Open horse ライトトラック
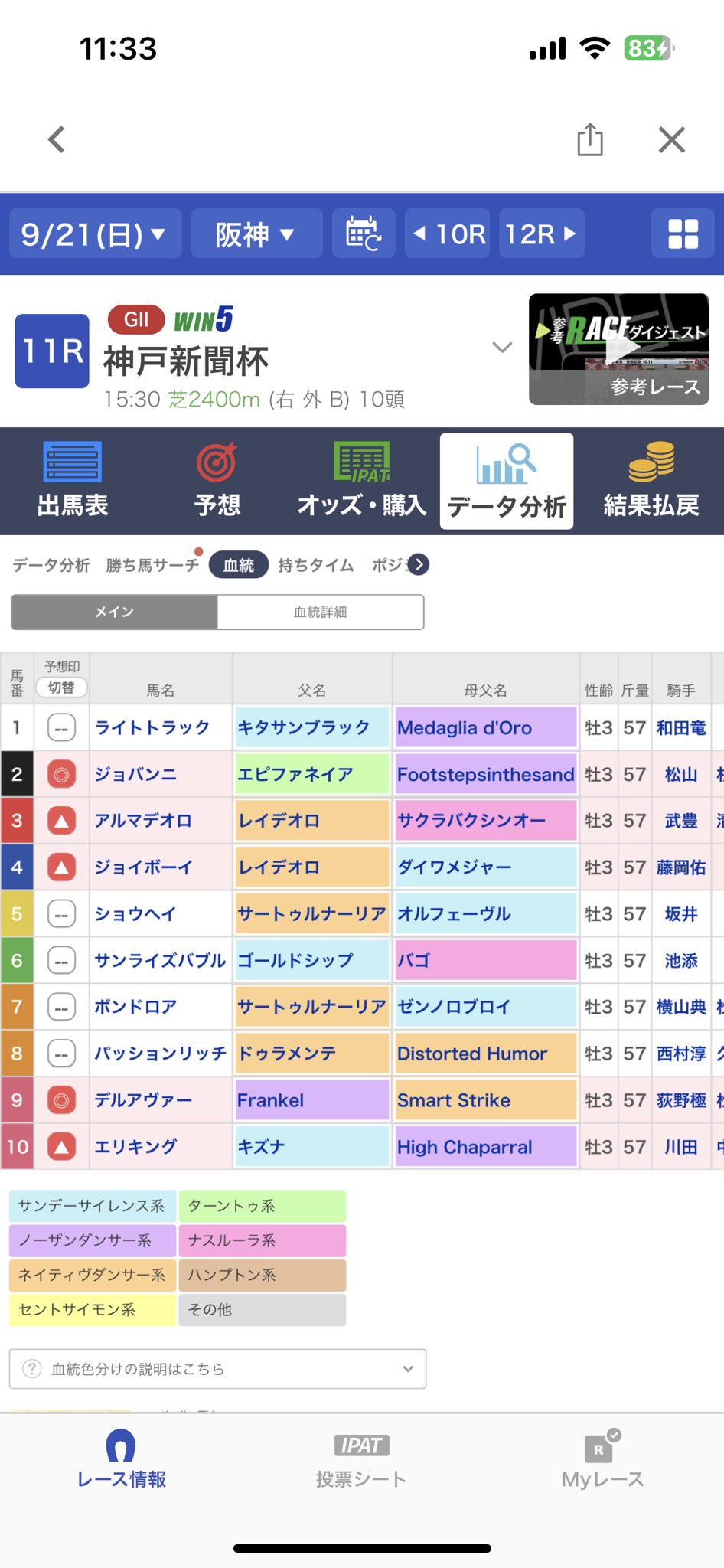The width and height of the screenshot is (724, 1568). click(x=152, y=727)
